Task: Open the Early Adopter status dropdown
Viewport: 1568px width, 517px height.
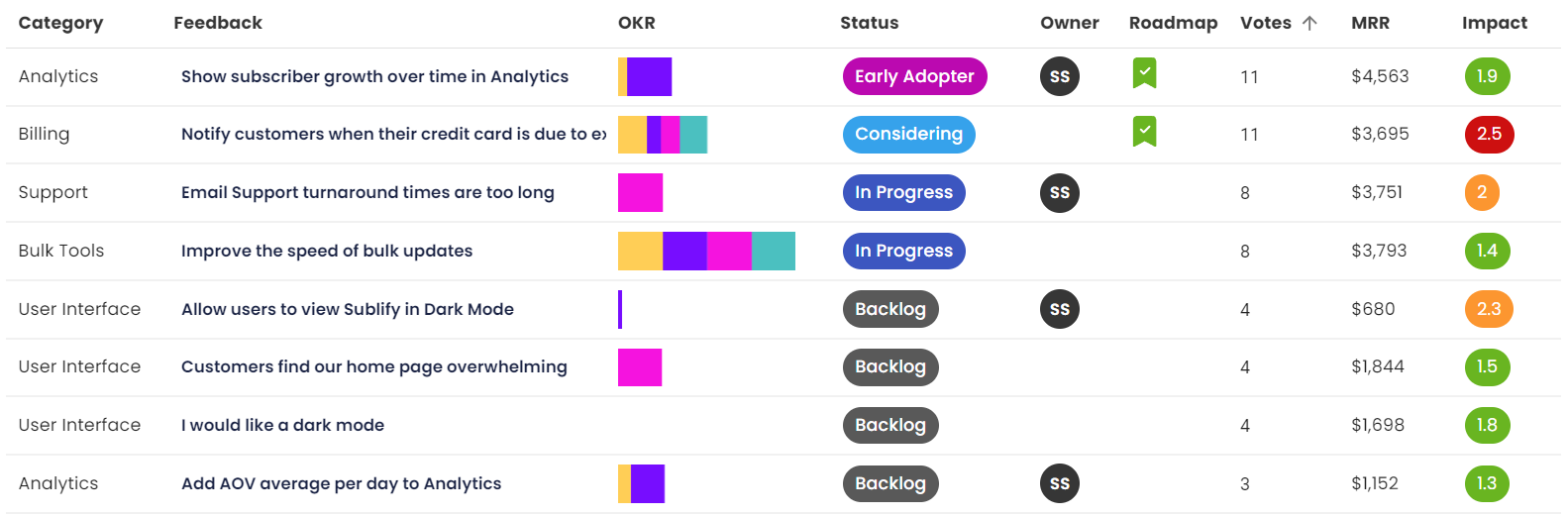Action: click(x=913, y=76)
